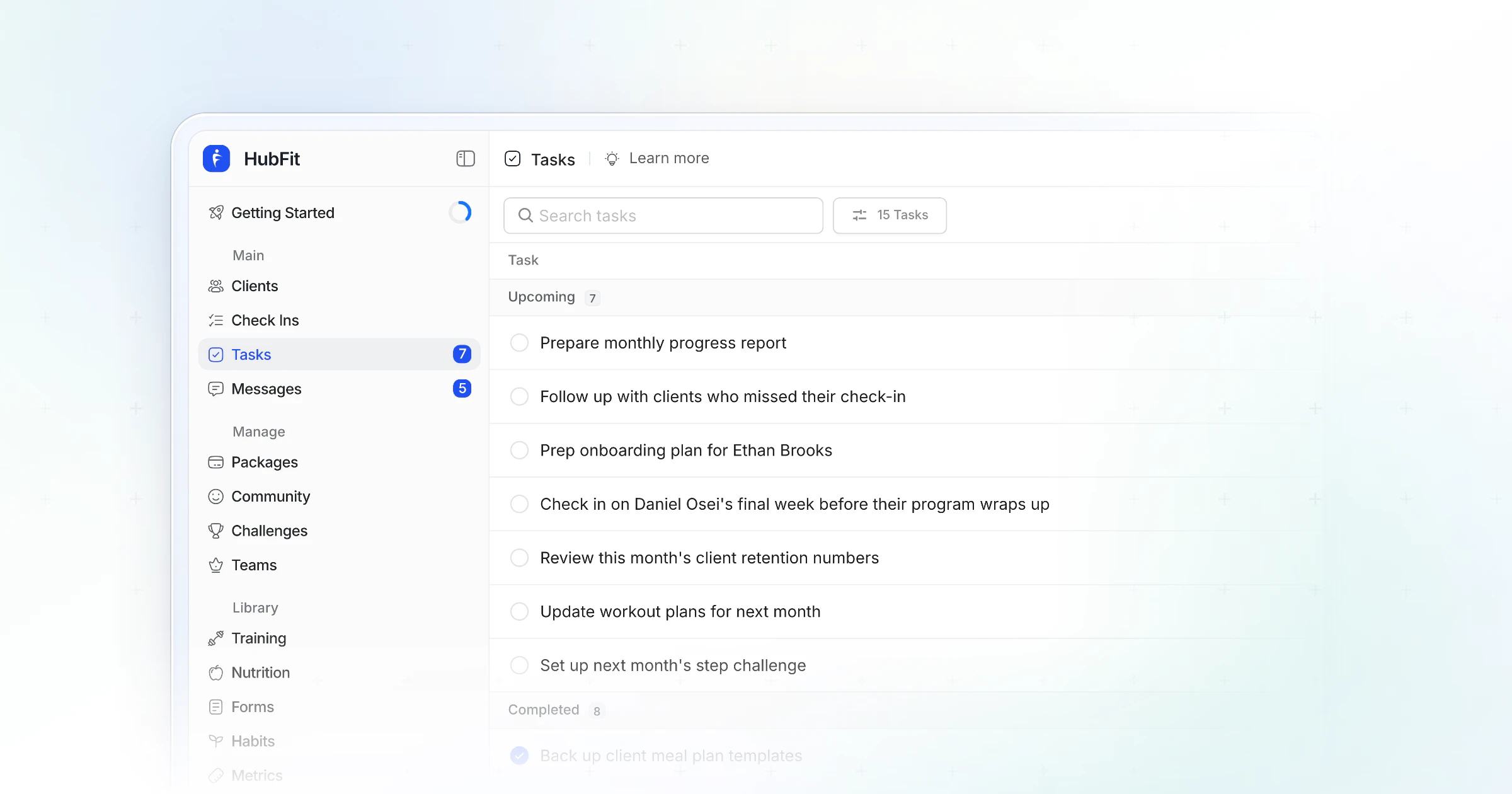The image size is (1512, 794).
Task: Complete Prep onboarding plan for Ethan Brooks
Action: 520,451
